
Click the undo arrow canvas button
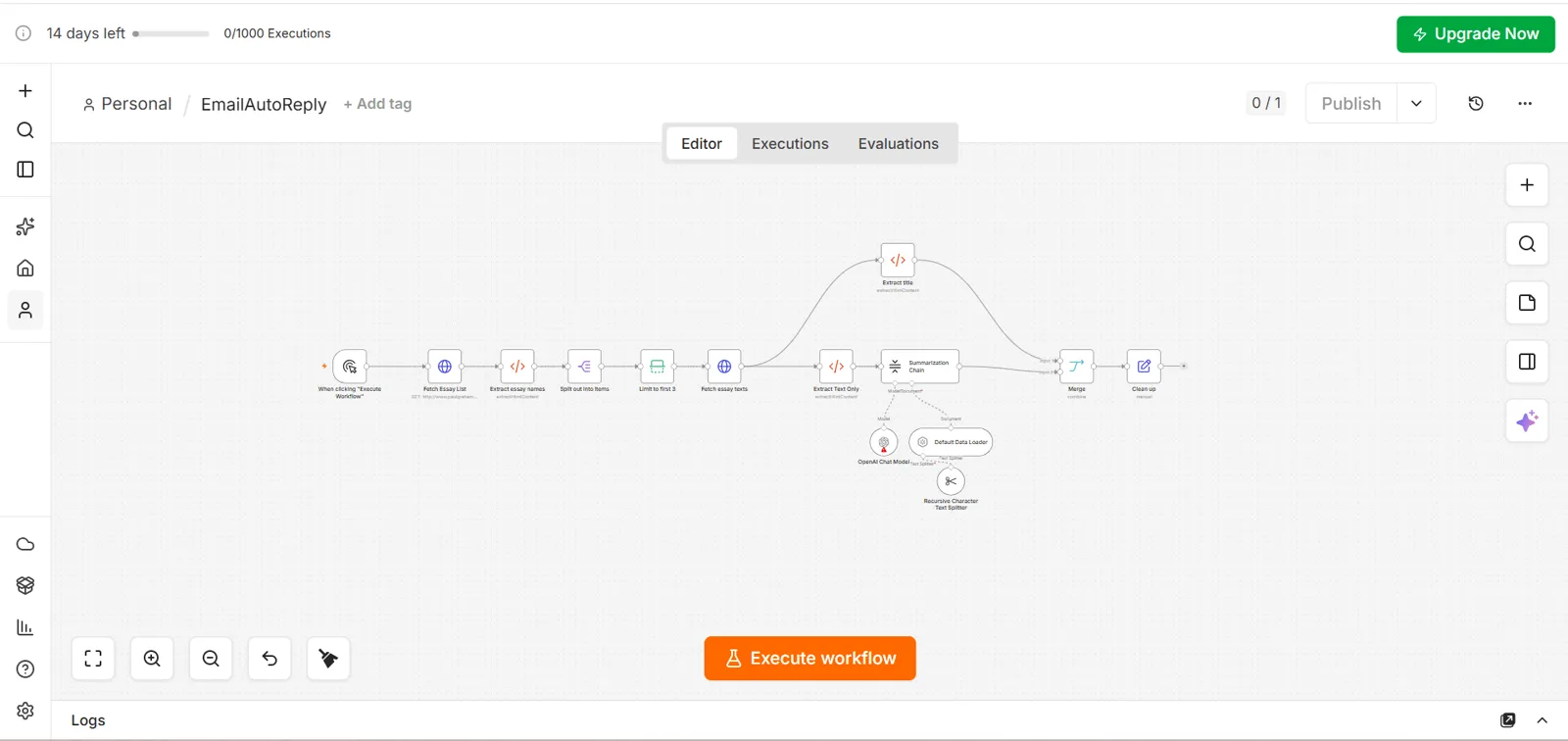(269, 659)
